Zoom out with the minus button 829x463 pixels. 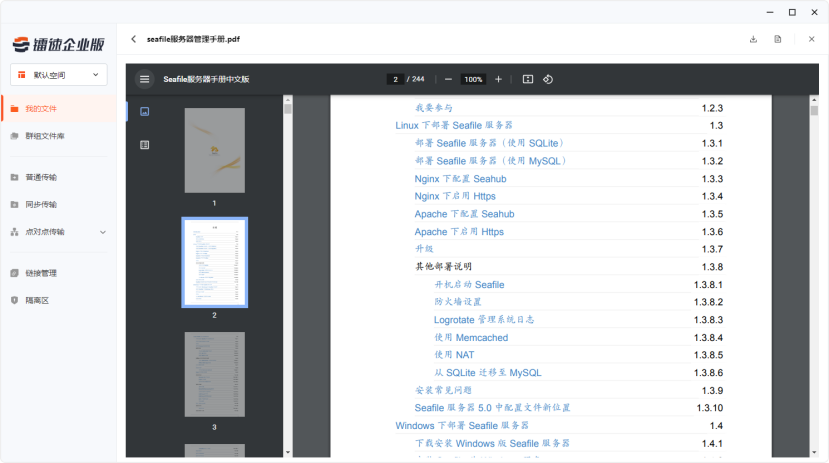[x=448, y=79]
